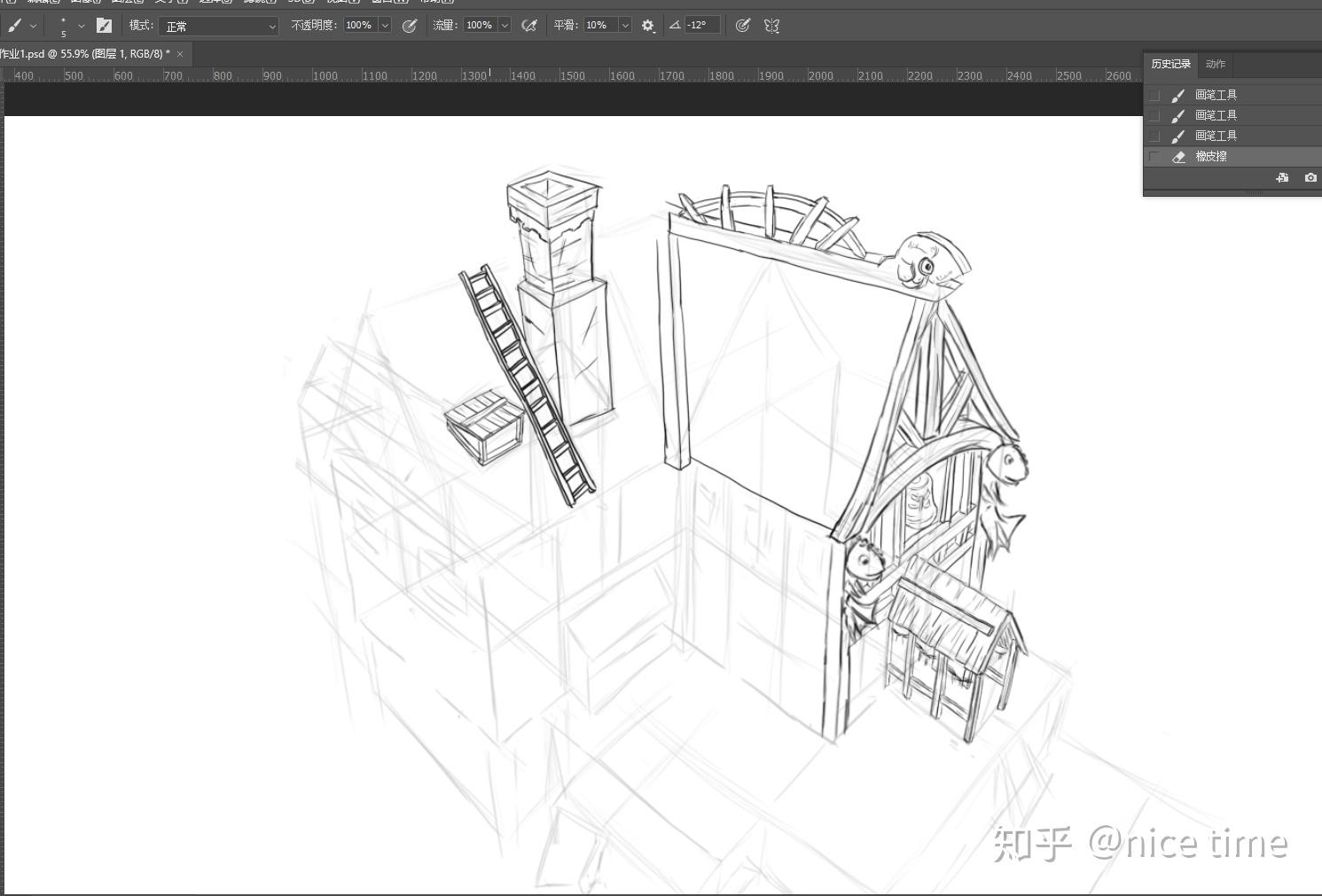
Task: Click the 不透明度 value field
Action: coord(361,26)
